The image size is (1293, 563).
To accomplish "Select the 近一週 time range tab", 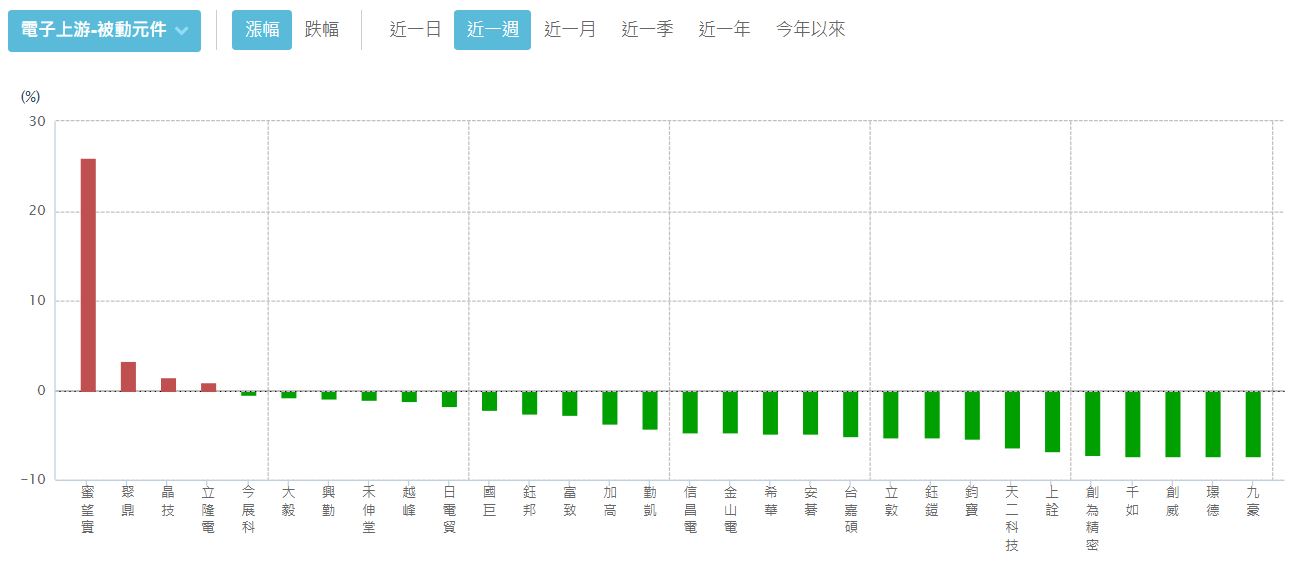I will pos(492,30).
